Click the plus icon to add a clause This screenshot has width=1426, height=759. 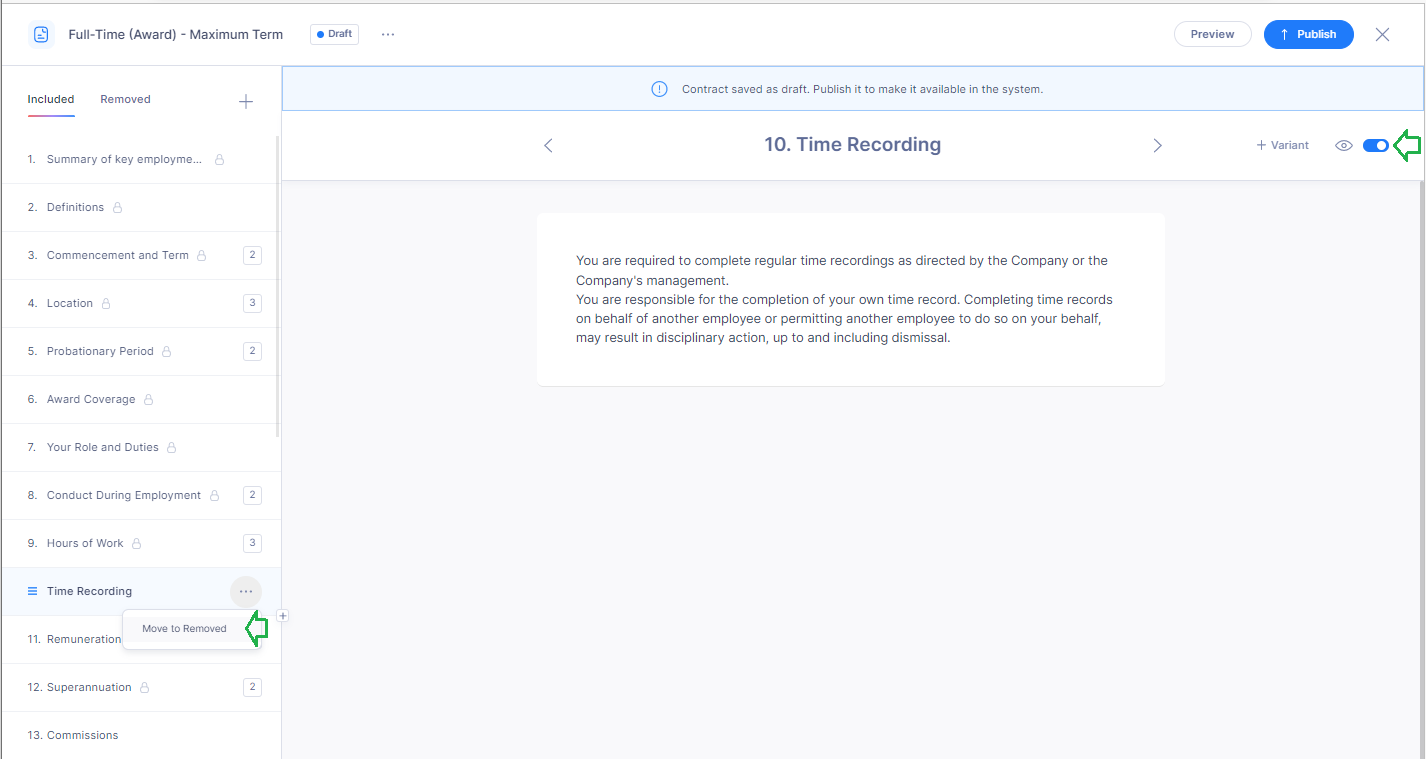tap(246, 102)
